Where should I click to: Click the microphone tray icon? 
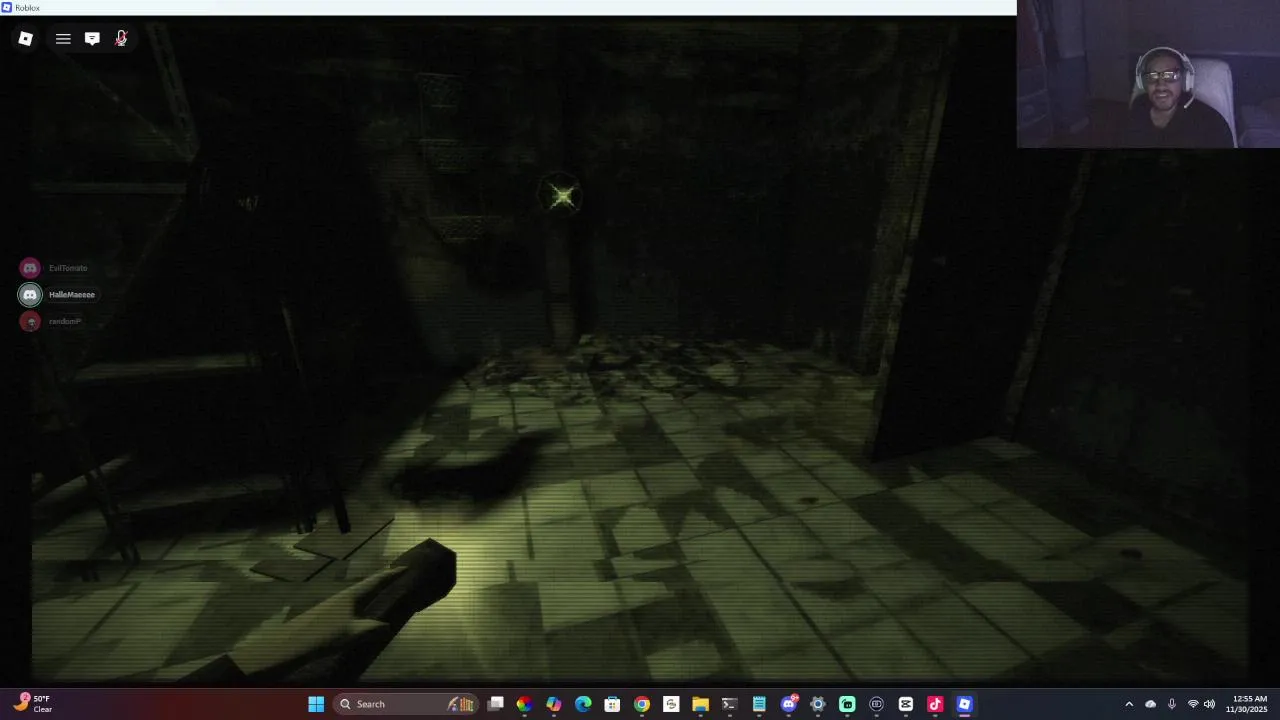click(x=1171, y=704)
